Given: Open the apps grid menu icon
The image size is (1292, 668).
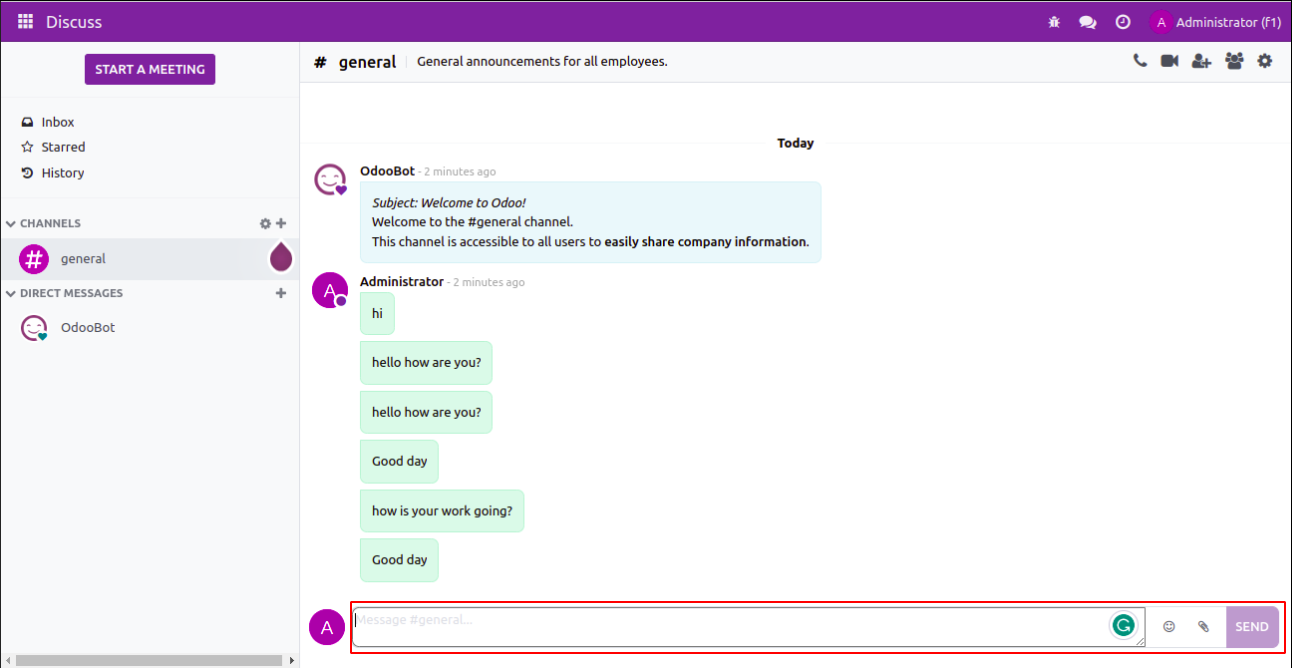Looking at the screenshot, I should (x=26, y=22).
